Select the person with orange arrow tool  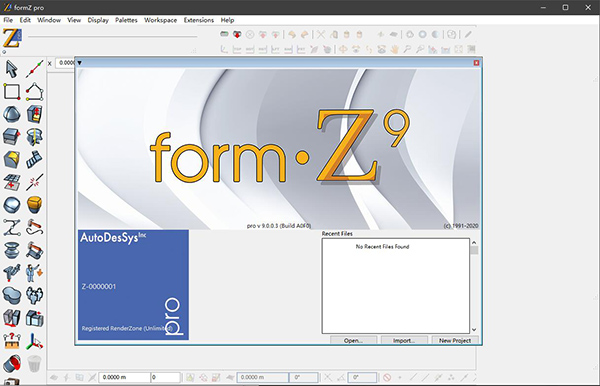pos(34,273)
